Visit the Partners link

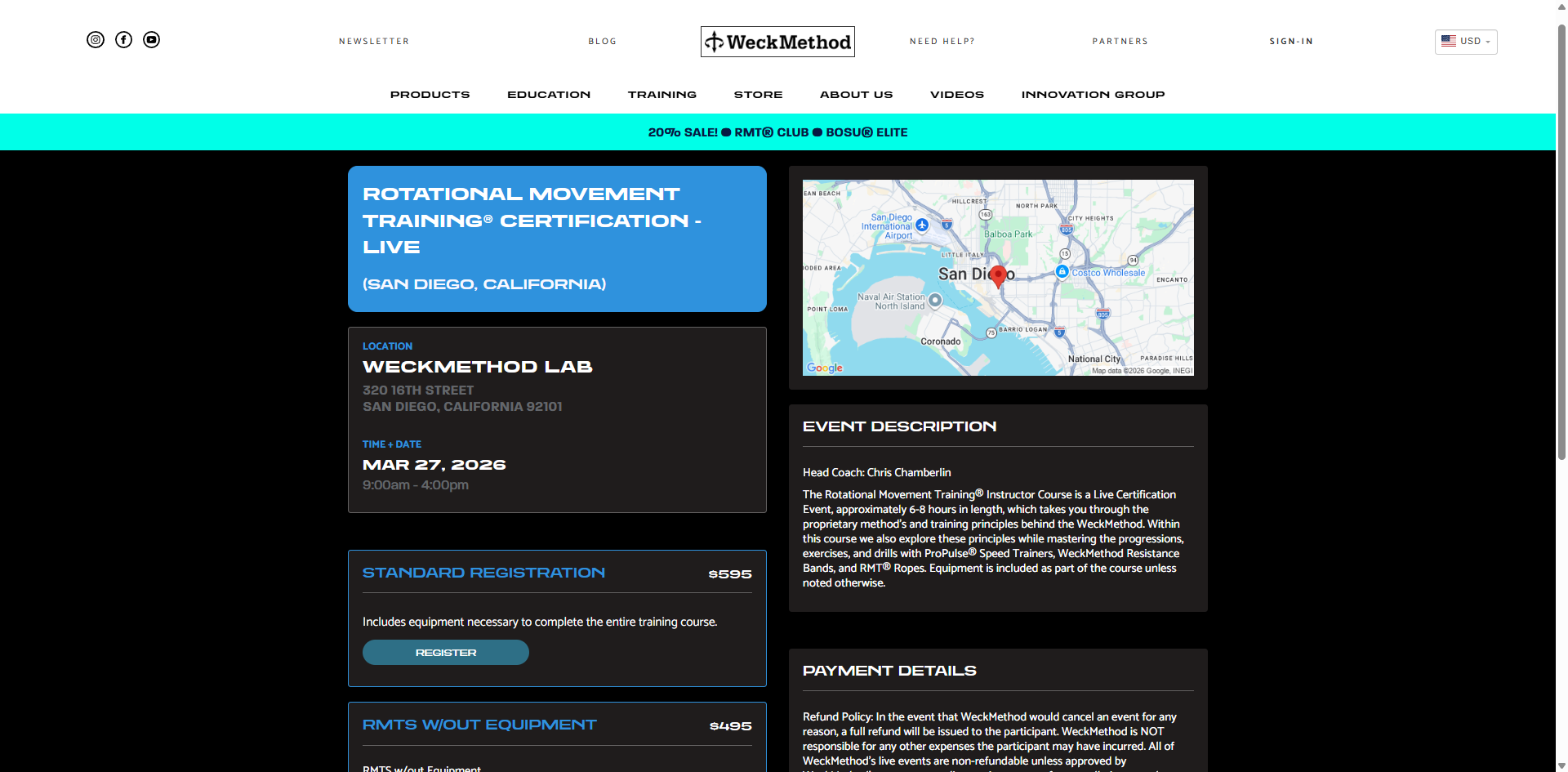pos(1120,41)
